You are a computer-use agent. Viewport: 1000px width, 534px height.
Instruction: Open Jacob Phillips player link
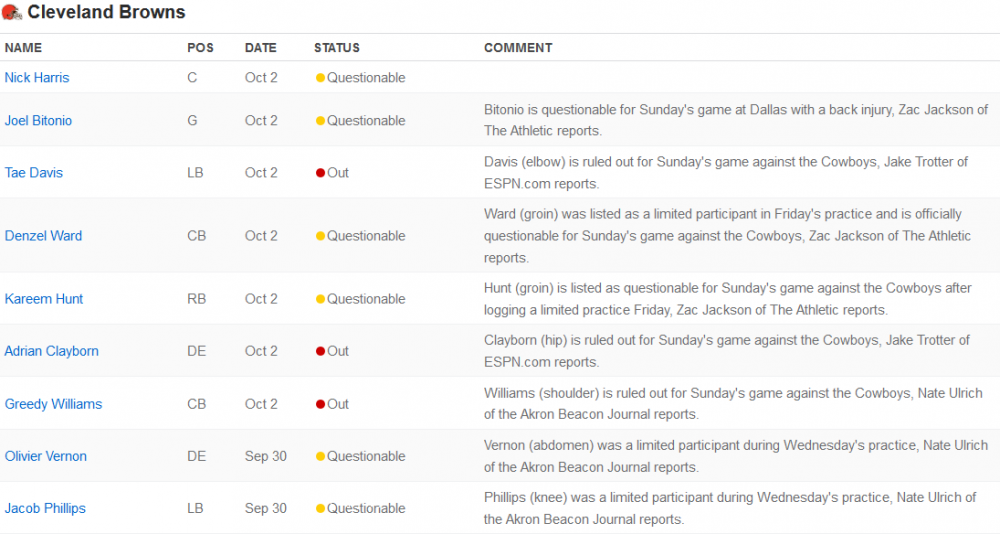point(45,508)
